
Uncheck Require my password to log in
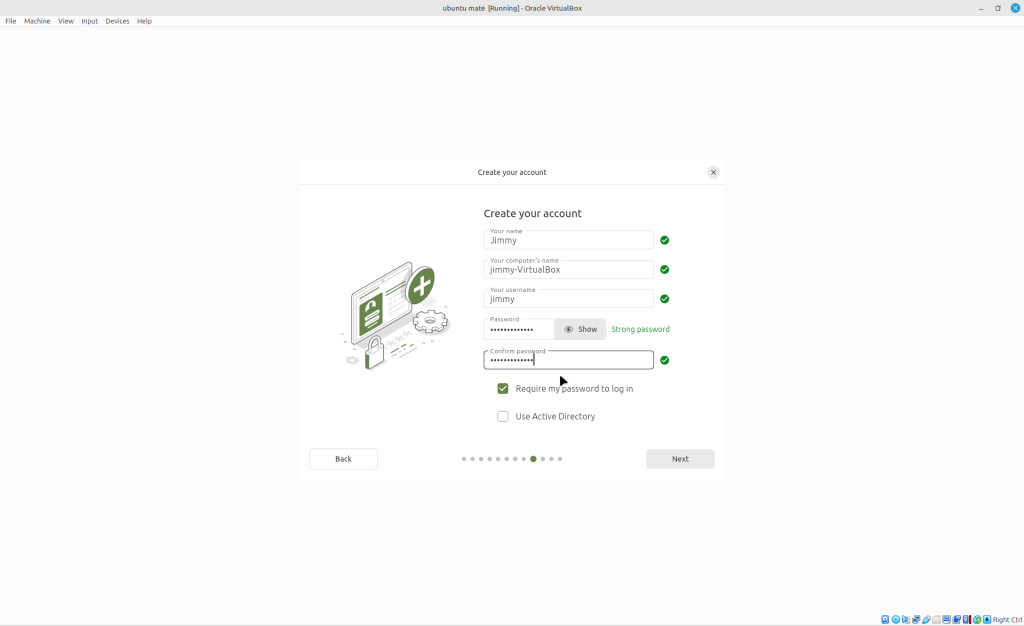click(x=503, y=388)
